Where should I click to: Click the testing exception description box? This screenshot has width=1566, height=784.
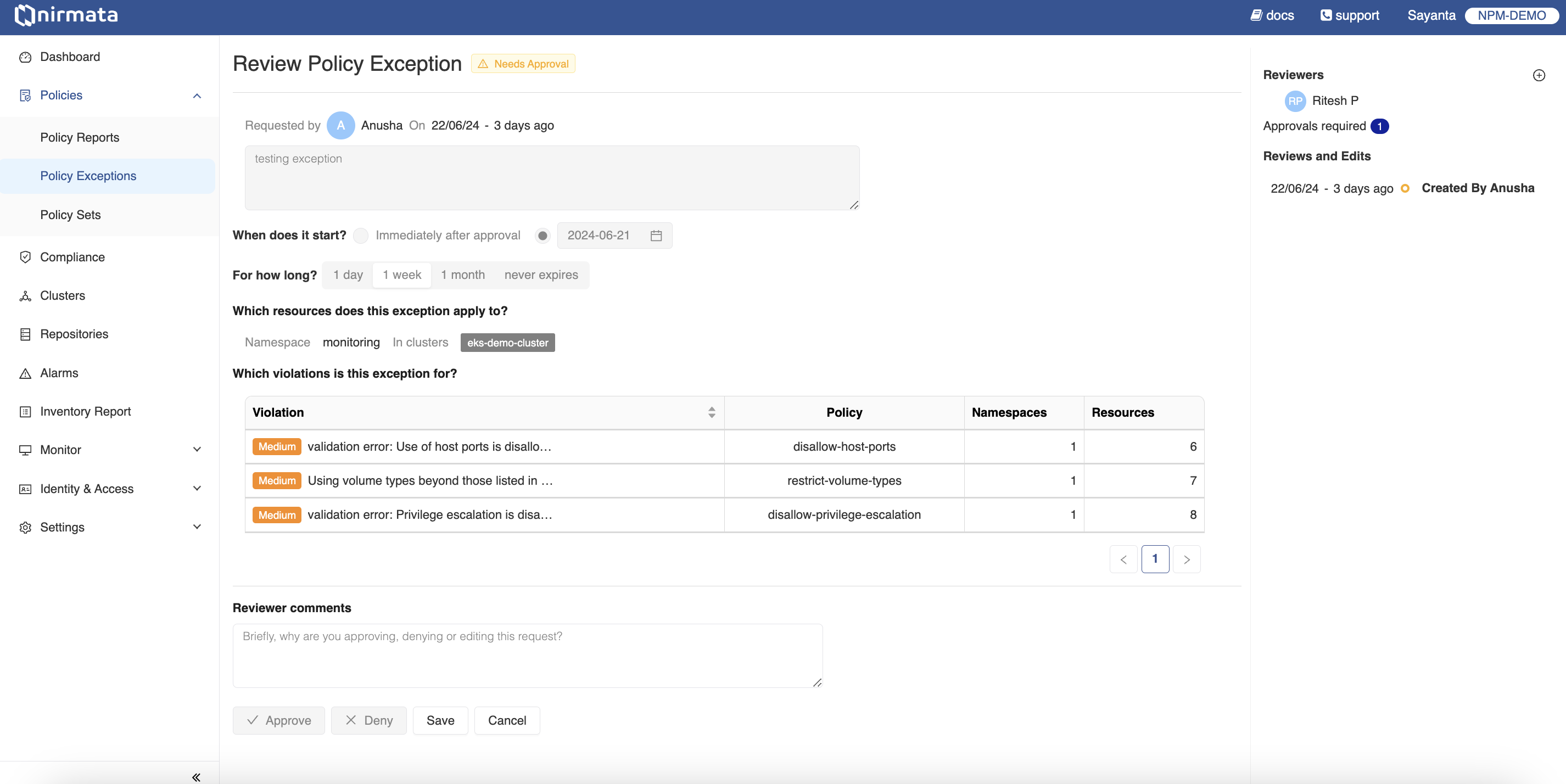[552, 178]
